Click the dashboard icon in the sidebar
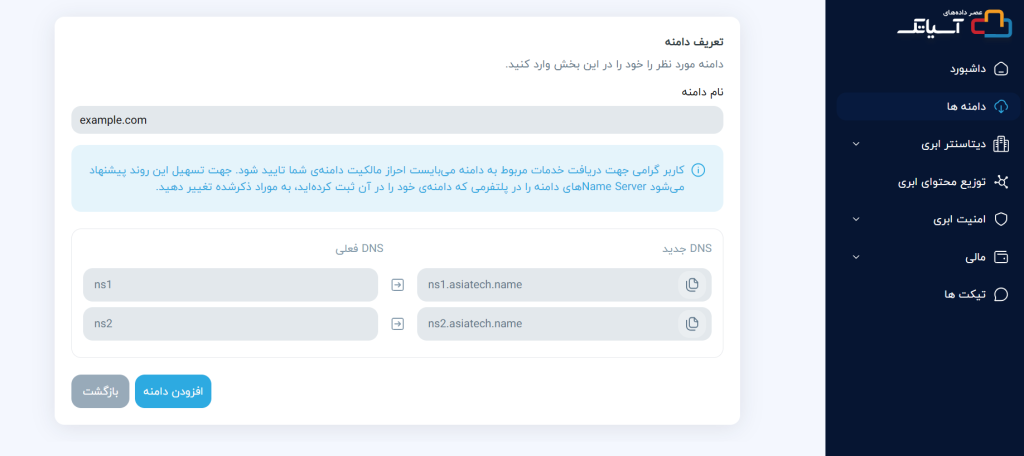 coord(1000,69)
